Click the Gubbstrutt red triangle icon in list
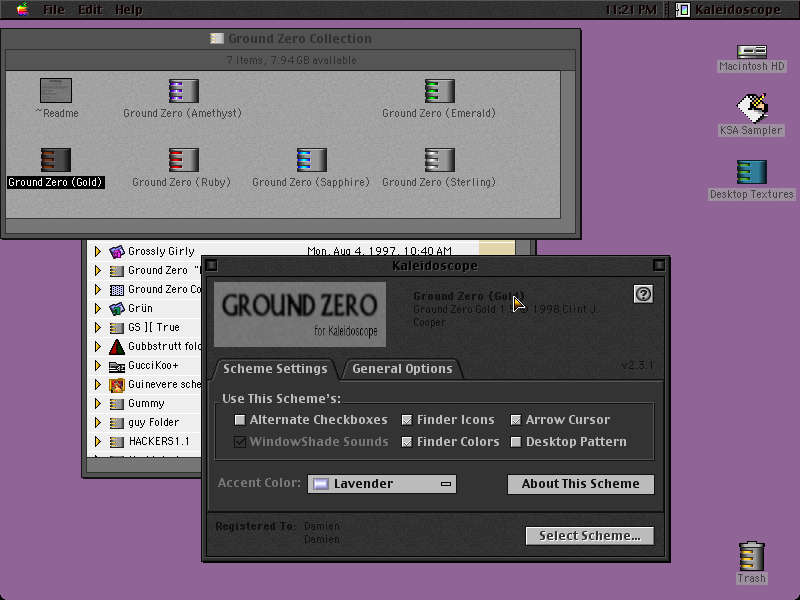This screenshot has width=800, height=600. point(117,346)
